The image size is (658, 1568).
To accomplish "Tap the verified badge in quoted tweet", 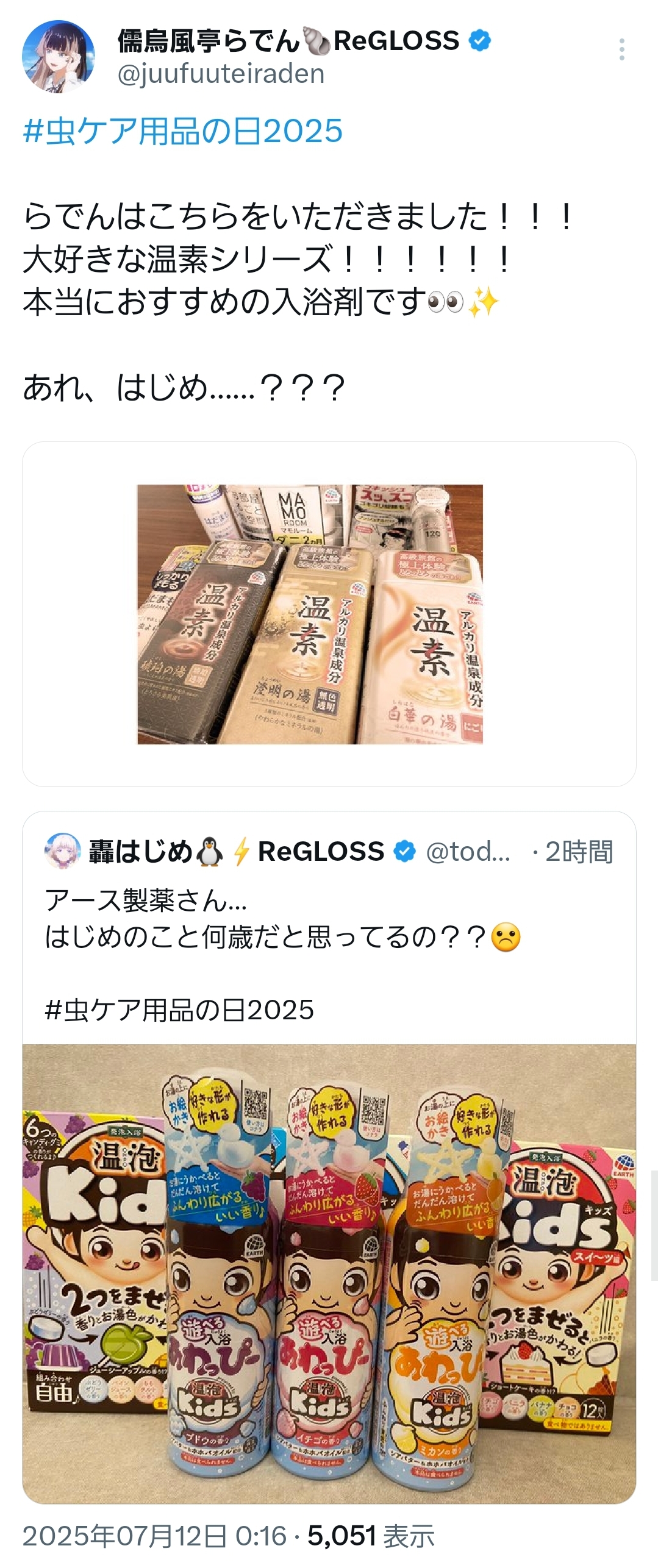I will (x=404, y=851).
